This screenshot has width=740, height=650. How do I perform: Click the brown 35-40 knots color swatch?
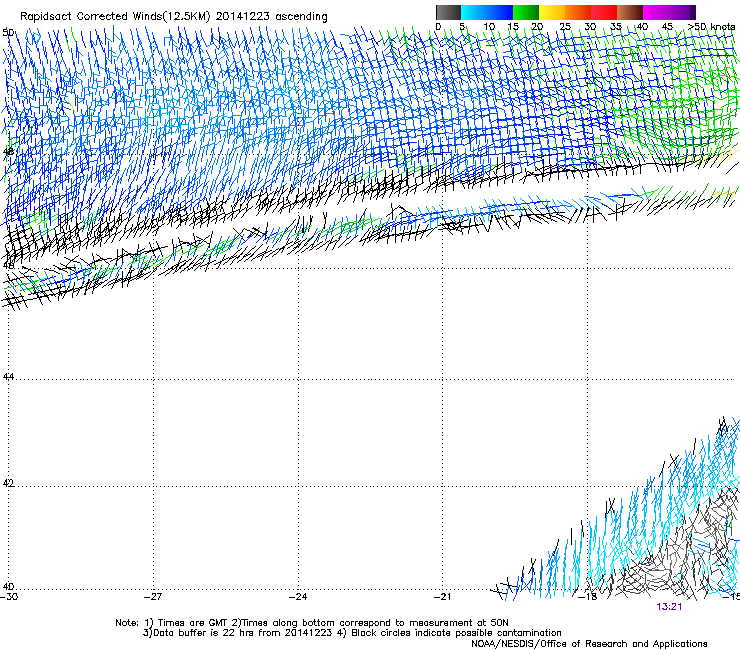(630, 12)
